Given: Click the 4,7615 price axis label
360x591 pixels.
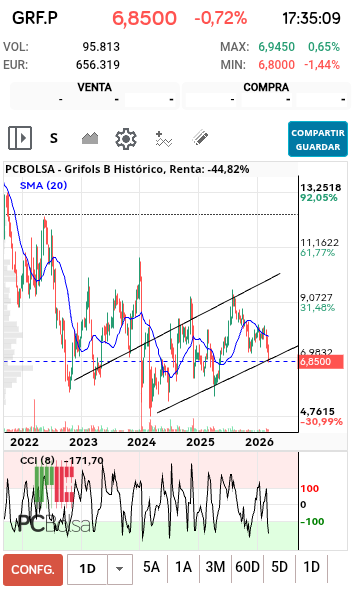Looking at the screenshot, I should pos(317,411).
